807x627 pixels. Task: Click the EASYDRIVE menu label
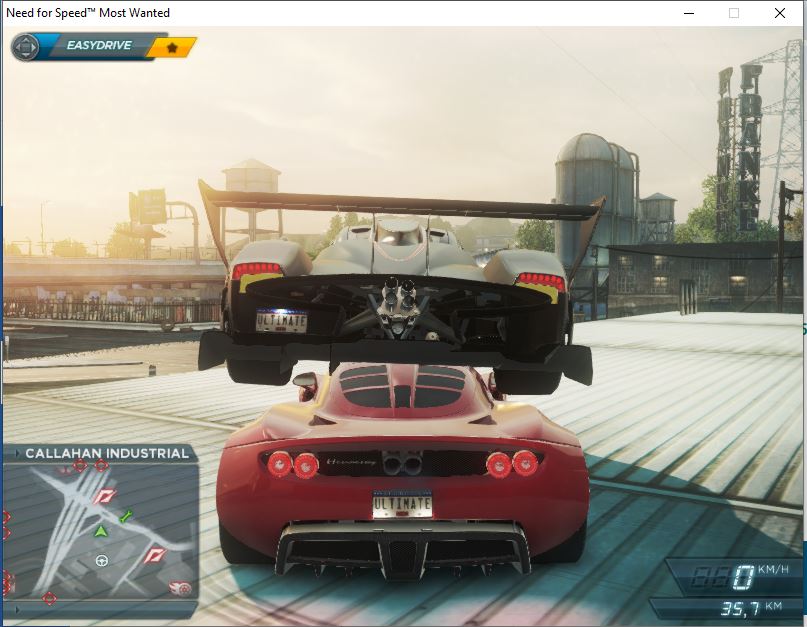[x=99, y=45]
